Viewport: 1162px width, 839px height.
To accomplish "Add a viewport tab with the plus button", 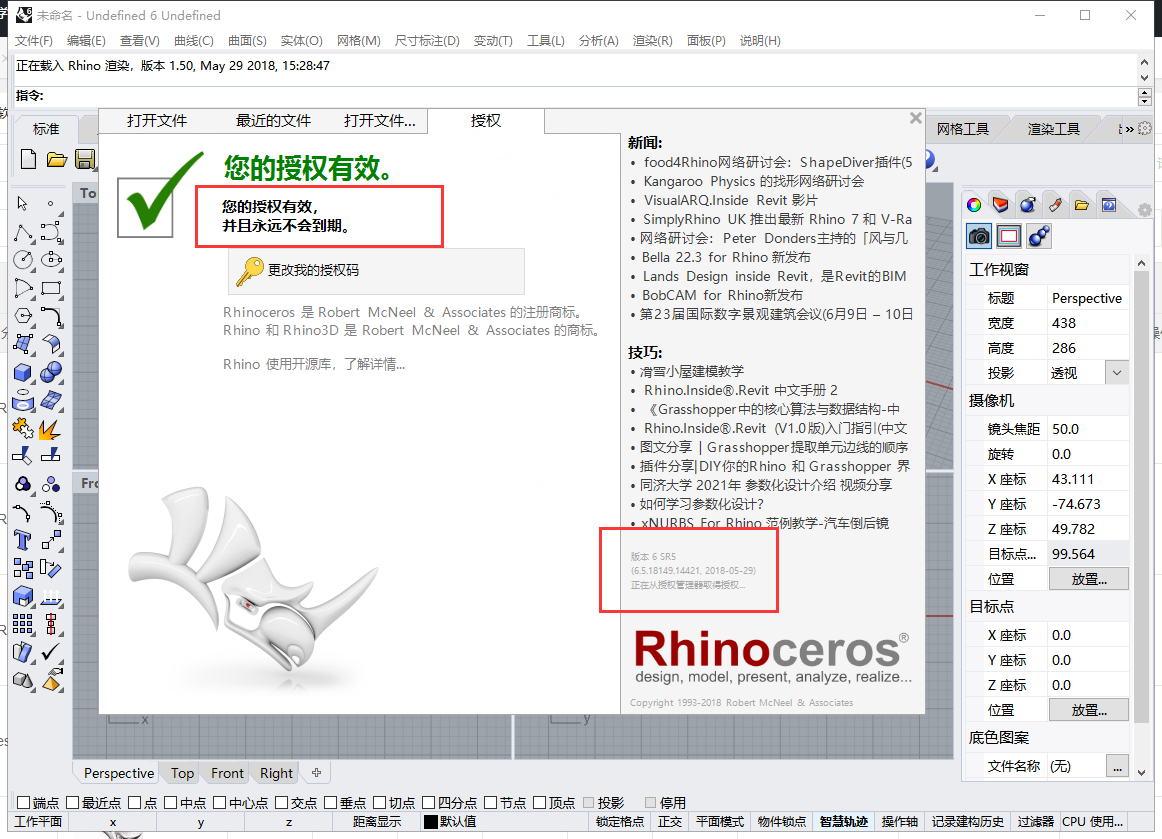I will [x=316, y=772].
